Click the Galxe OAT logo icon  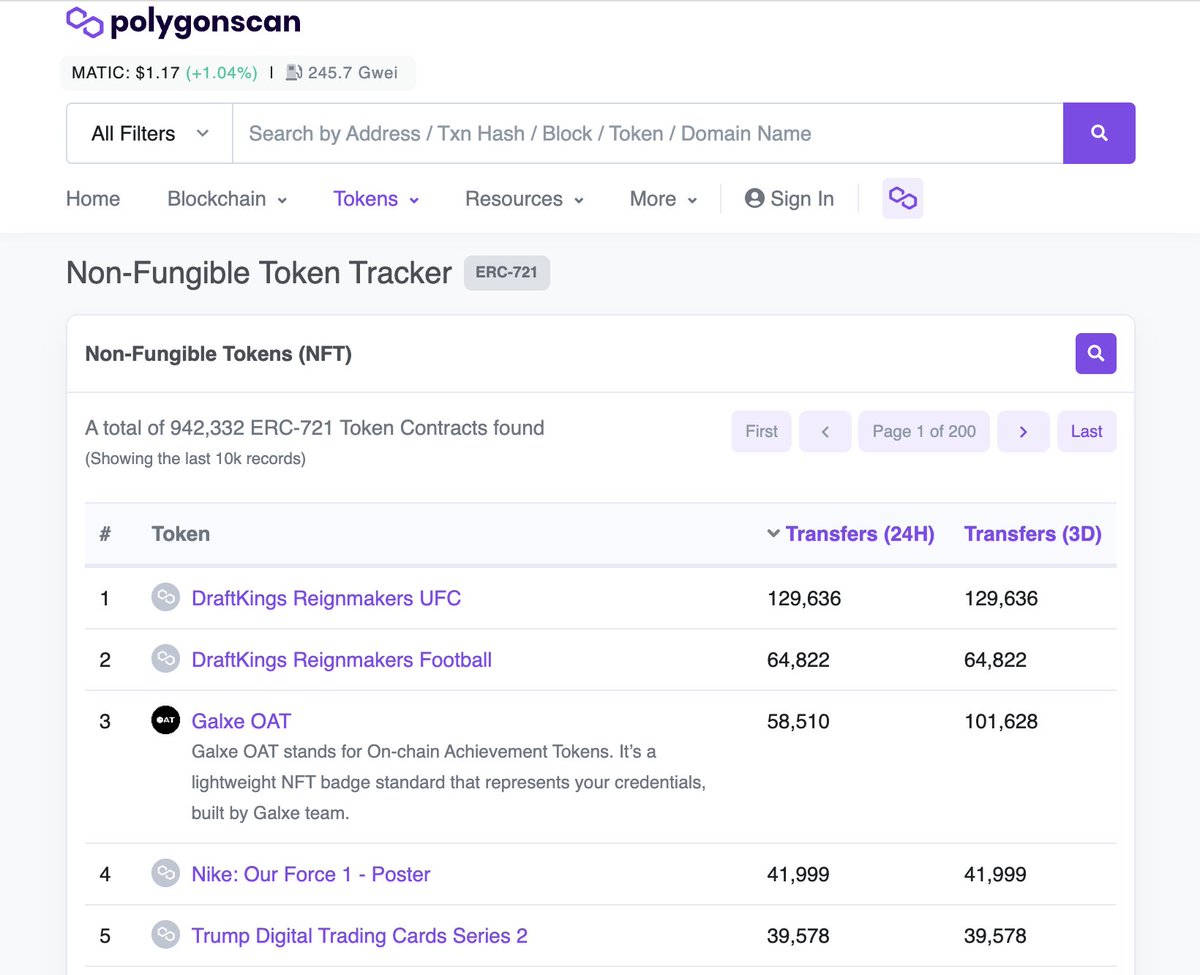click(165, 720)
